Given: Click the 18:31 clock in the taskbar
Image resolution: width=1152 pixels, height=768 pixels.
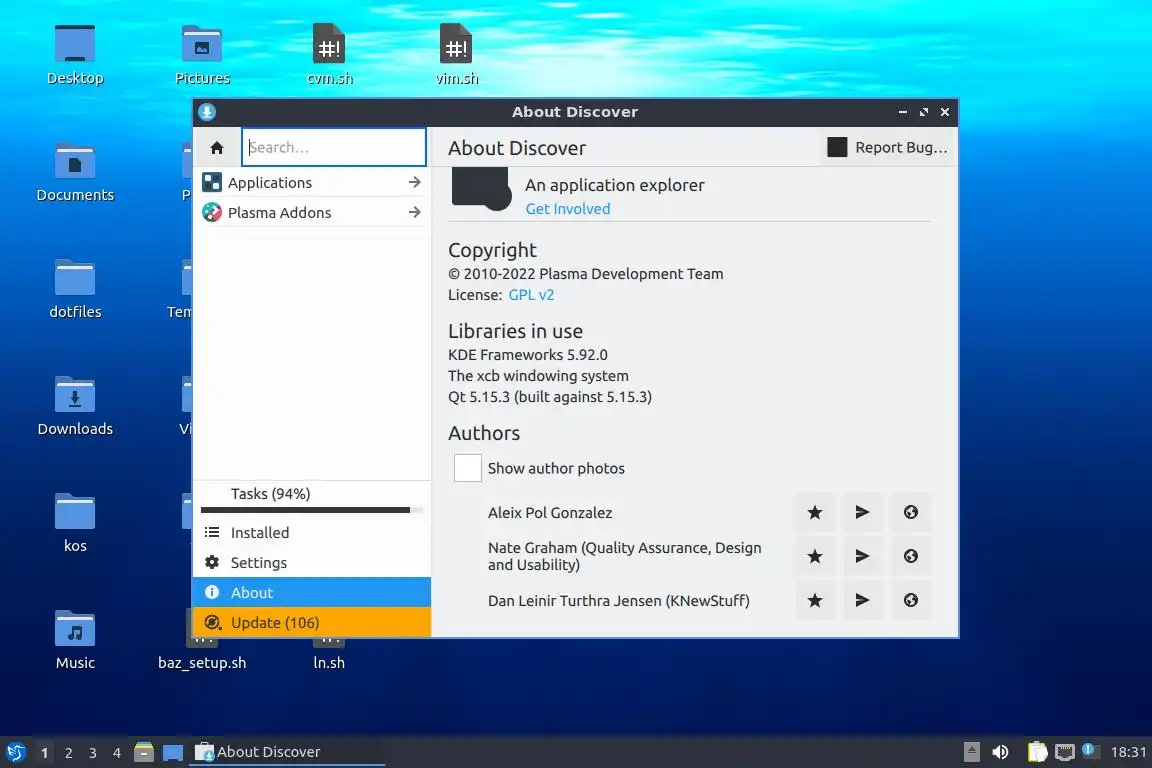Looking at the screenshot, I should point(1128,752).
